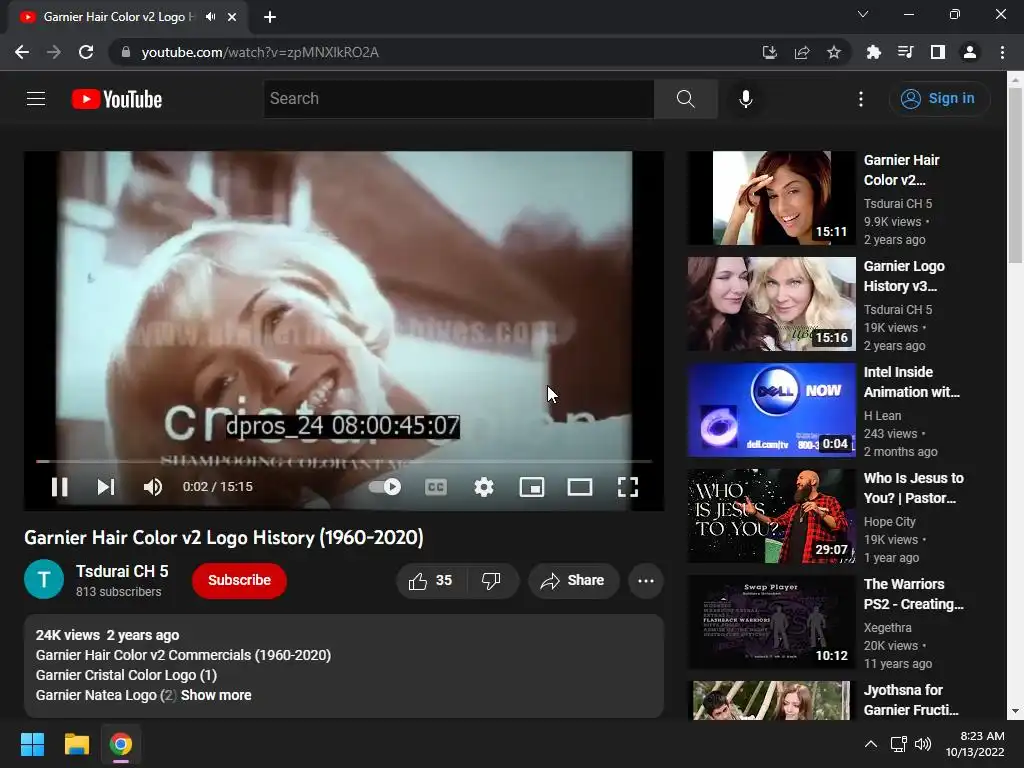Open Chrome extensions puzzle icon
The height and width of the screenshot is (768, 1024).
874,52
